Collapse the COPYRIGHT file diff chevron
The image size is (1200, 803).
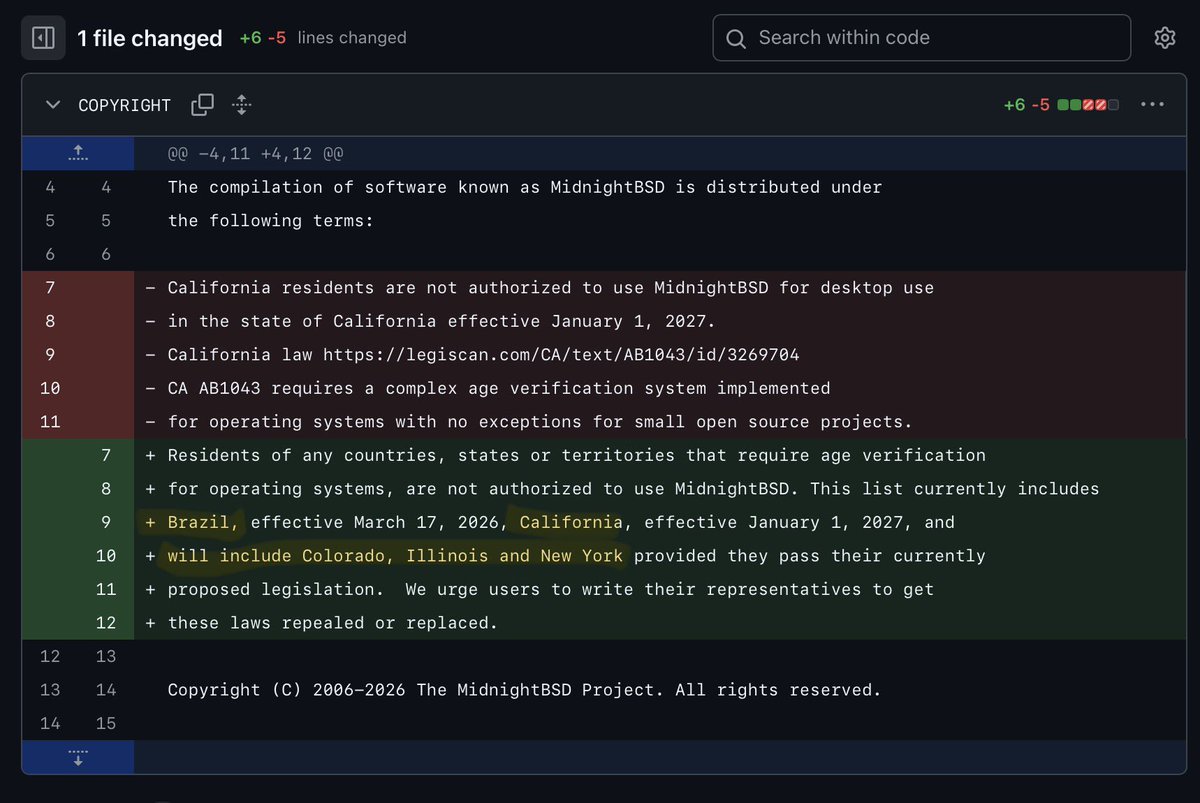pyautogui.click(x=51, y=104)
